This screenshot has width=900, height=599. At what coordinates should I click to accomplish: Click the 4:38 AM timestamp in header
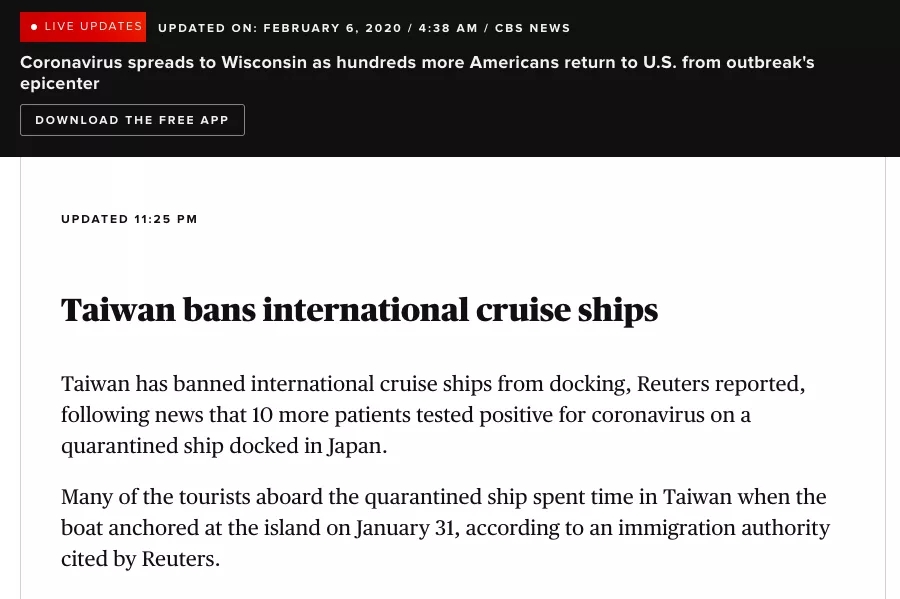pyautogui.click(x=448, y=28)
